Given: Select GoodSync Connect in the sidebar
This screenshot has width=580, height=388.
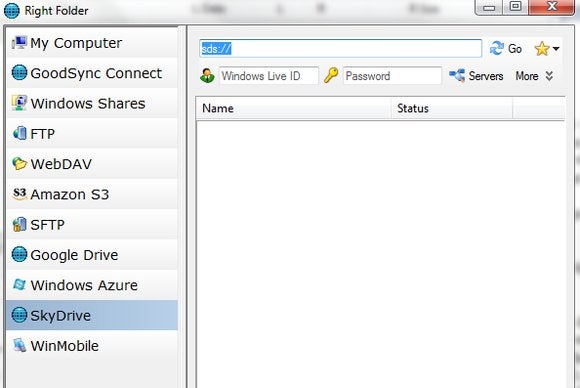Looking at the screenshot, I should point(92,73).
